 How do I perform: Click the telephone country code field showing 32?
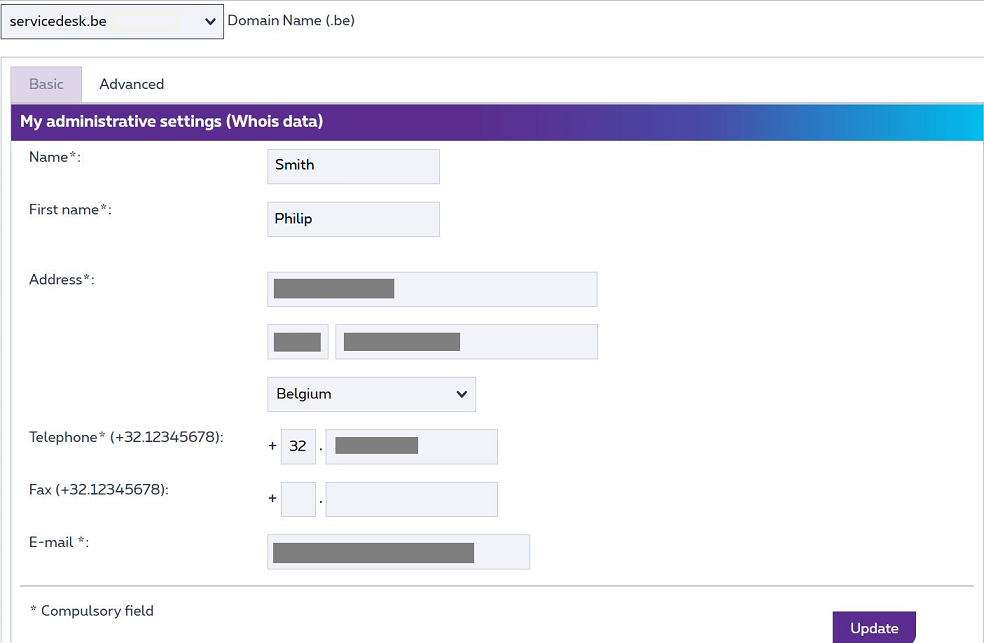point(298,446)
